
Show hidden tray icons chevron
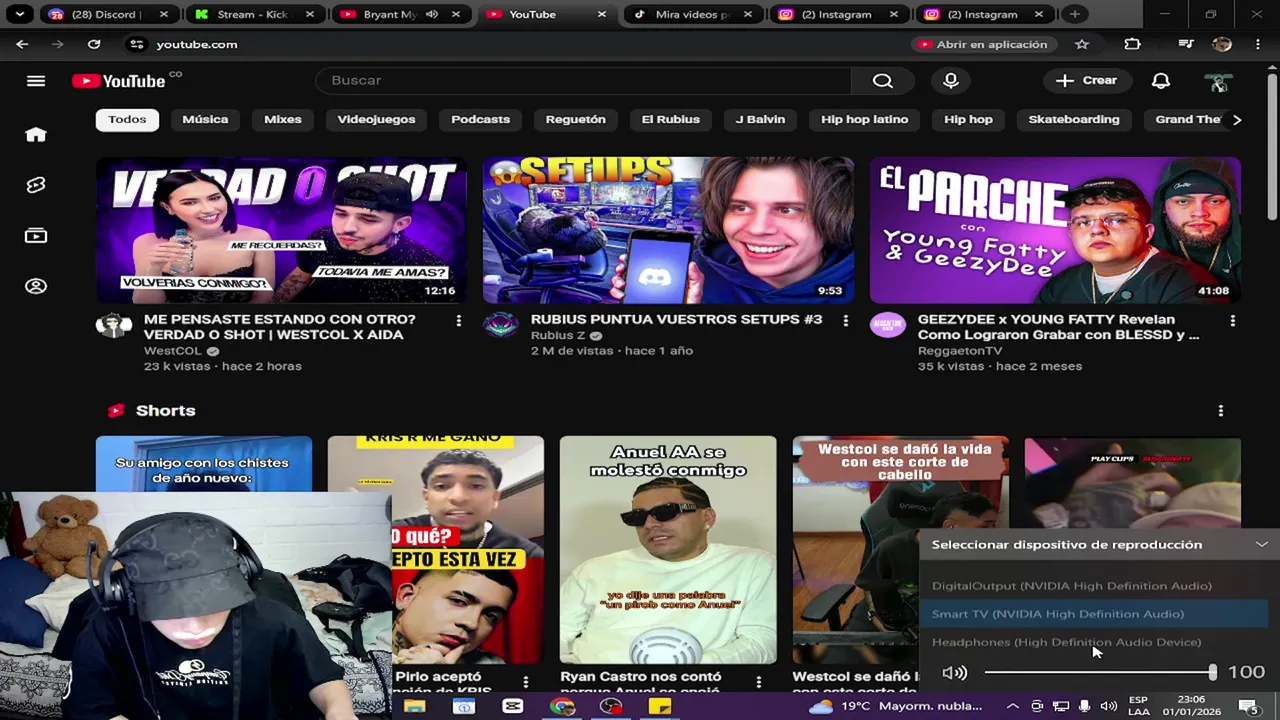click(x=1012, y=707)
